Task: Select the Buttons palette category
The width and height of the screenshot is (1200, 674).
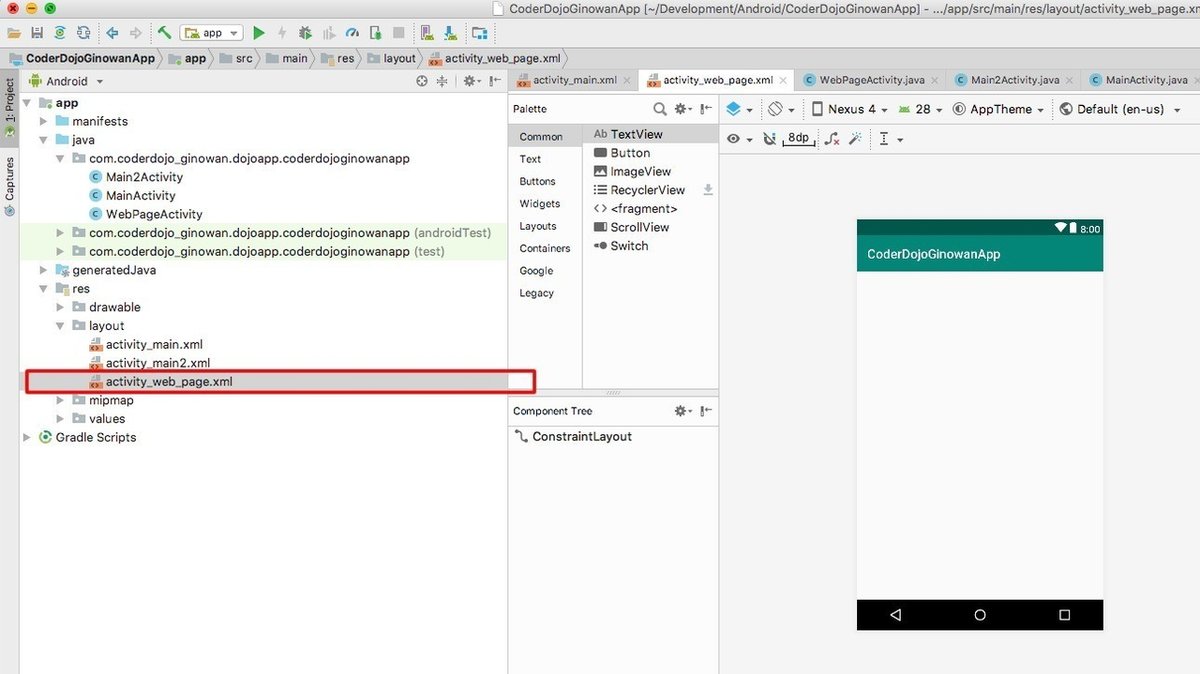Action: point(537,181)
